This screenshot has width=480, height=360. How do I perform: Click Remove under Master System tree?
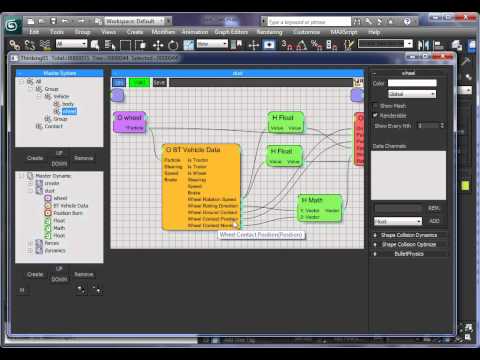pyautogui.click(x=84, y=158)
